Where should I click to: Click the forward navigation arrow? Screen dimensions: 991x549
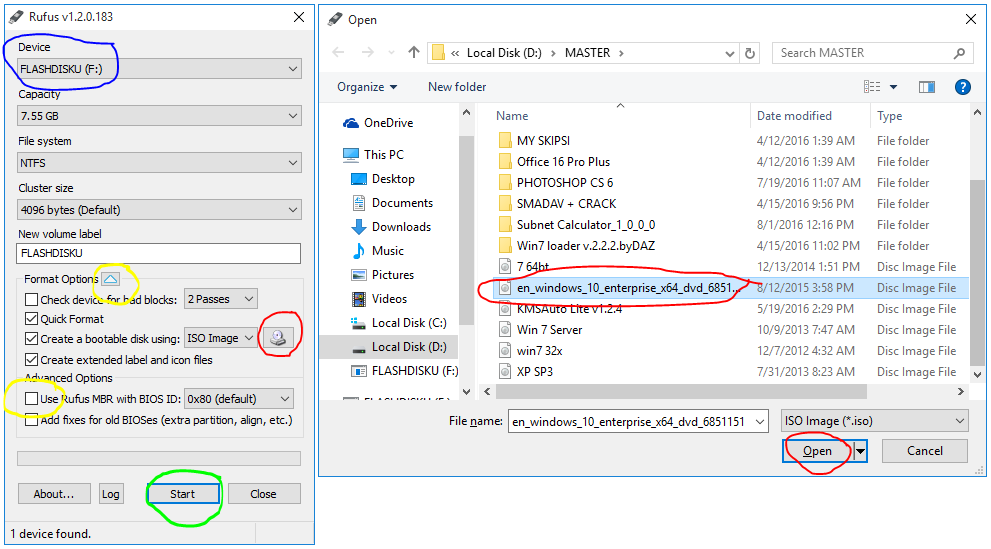point(367,52)
